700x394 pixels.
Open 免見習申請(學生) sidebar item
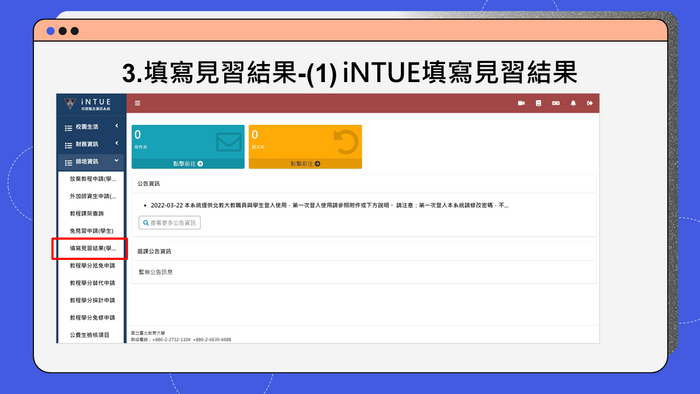91,231
